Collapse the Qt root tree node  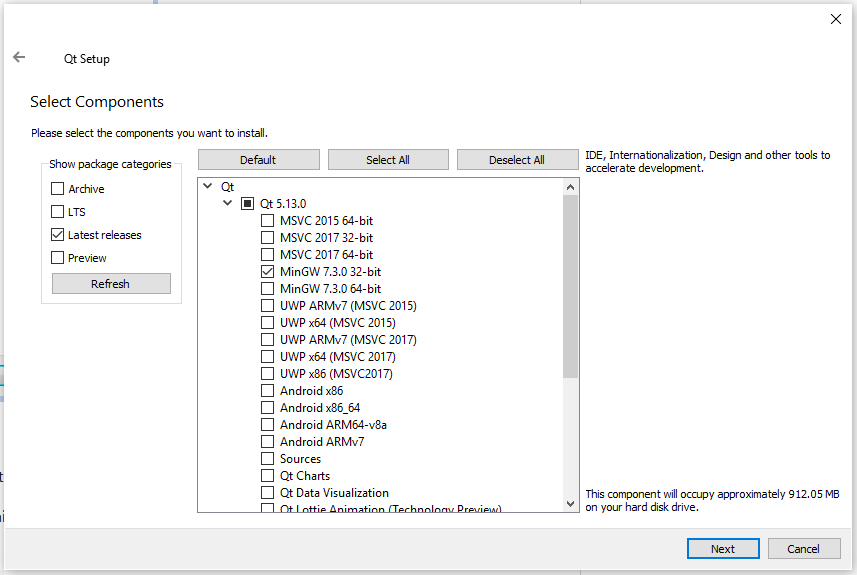[x=208, y=186]
